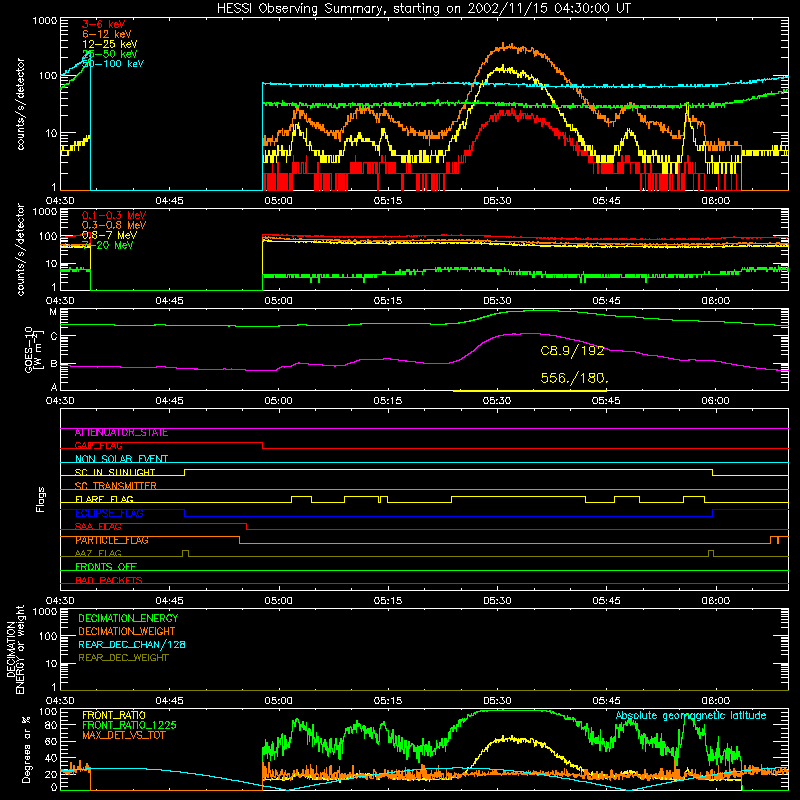800x800 pixels.
Task: Click the Degrees or % axis title
Action: pos(26,749)
